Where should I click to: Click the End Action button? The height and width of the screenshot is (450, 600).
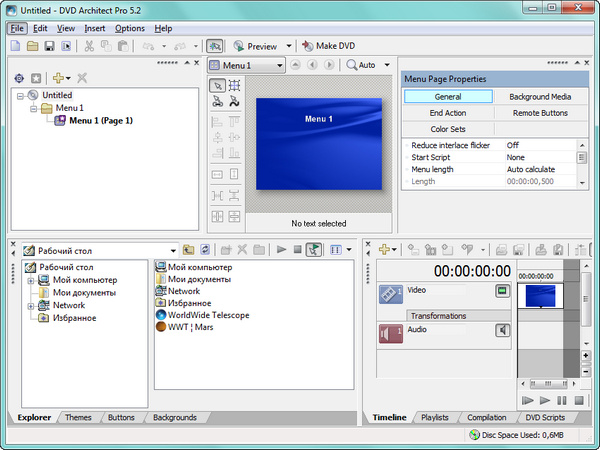pyautogui.click(x=448, y=113)
